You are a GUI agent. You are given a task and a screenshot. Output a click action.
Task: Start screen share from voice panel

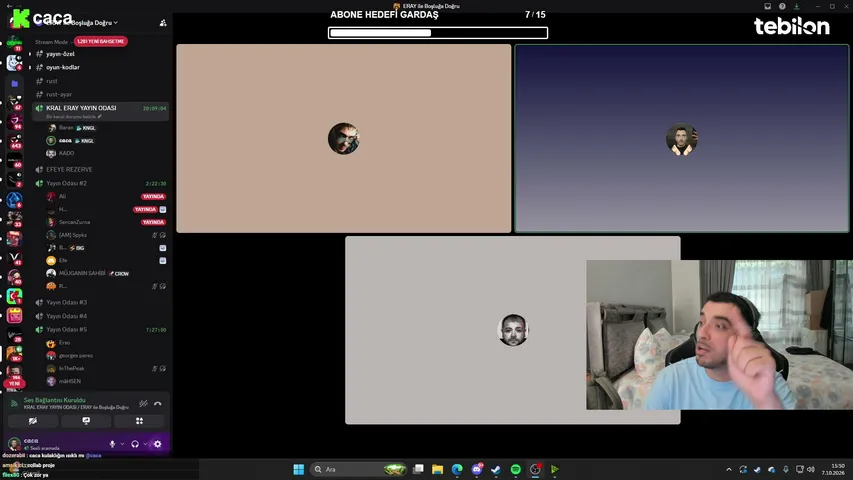(86, 421)
